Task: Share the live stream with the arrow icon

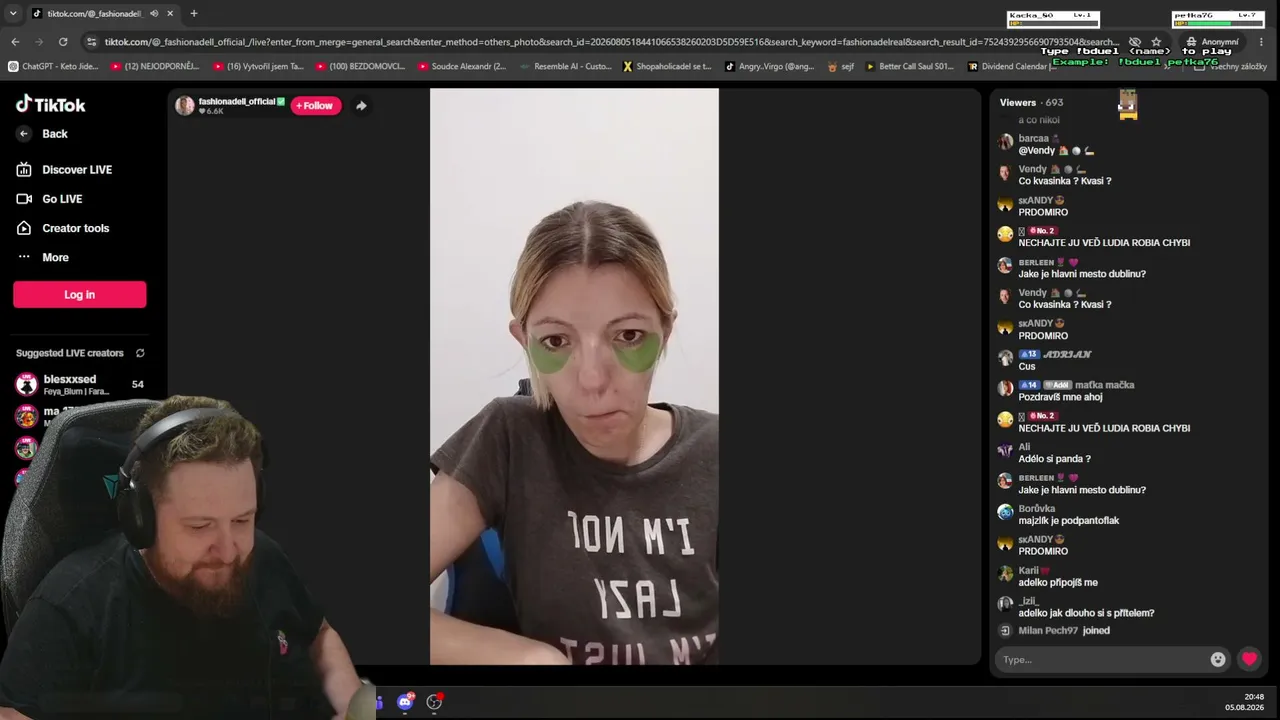Action: (x=361, y=106)
